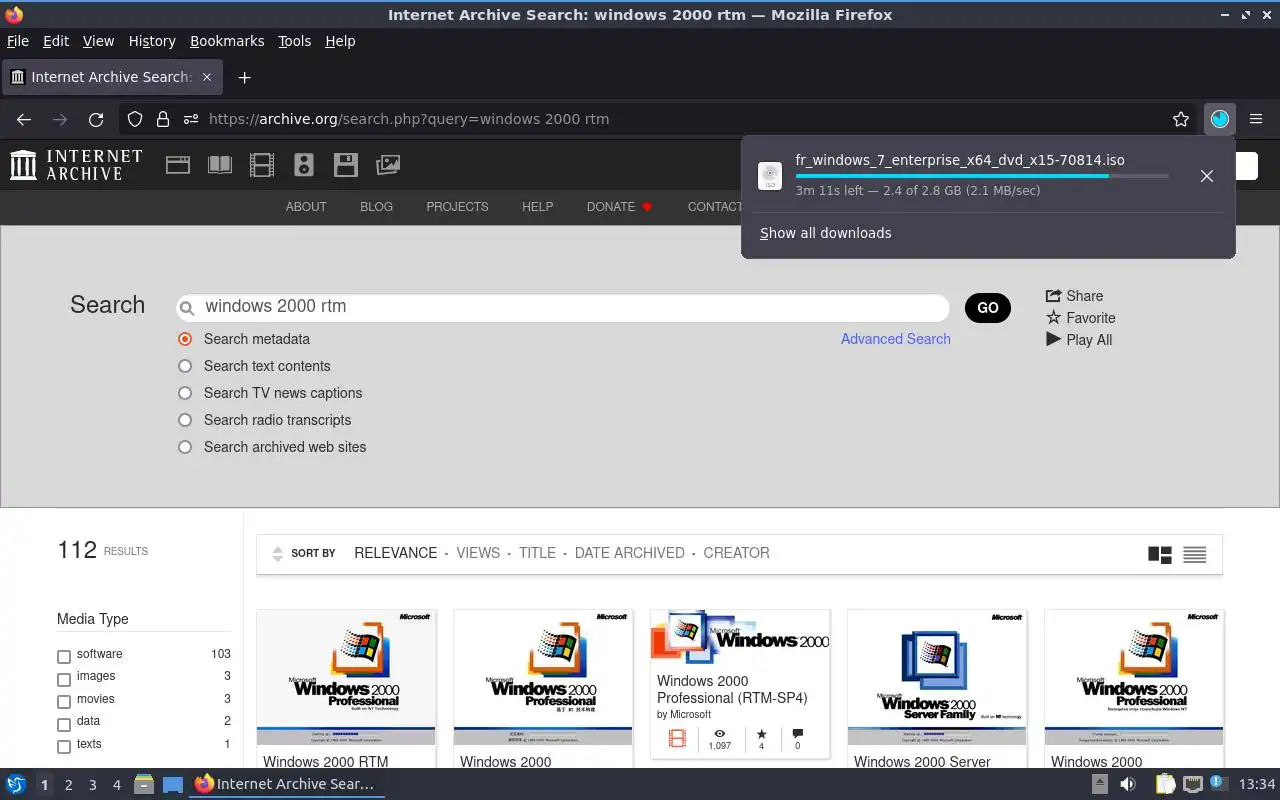1280x800 pixels.
Task: Open the ABOUT navigation link
Action: click(x=306, y=207)
